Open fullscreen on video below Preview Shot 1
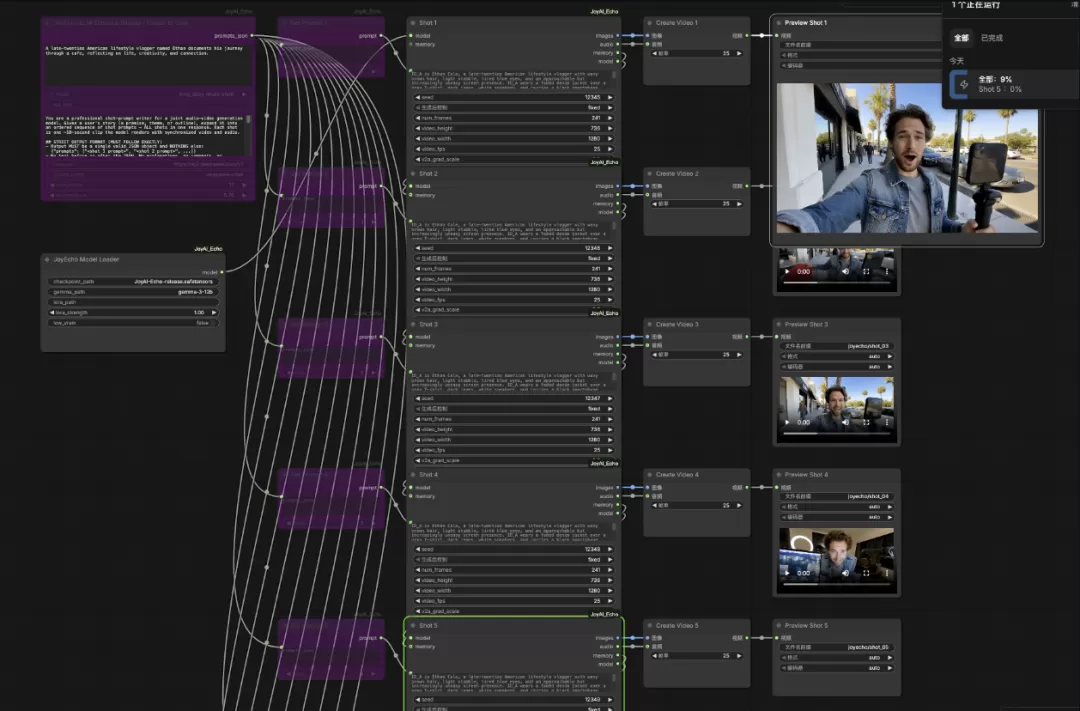This screenshot has height=711, width=1080. (866, 271)
